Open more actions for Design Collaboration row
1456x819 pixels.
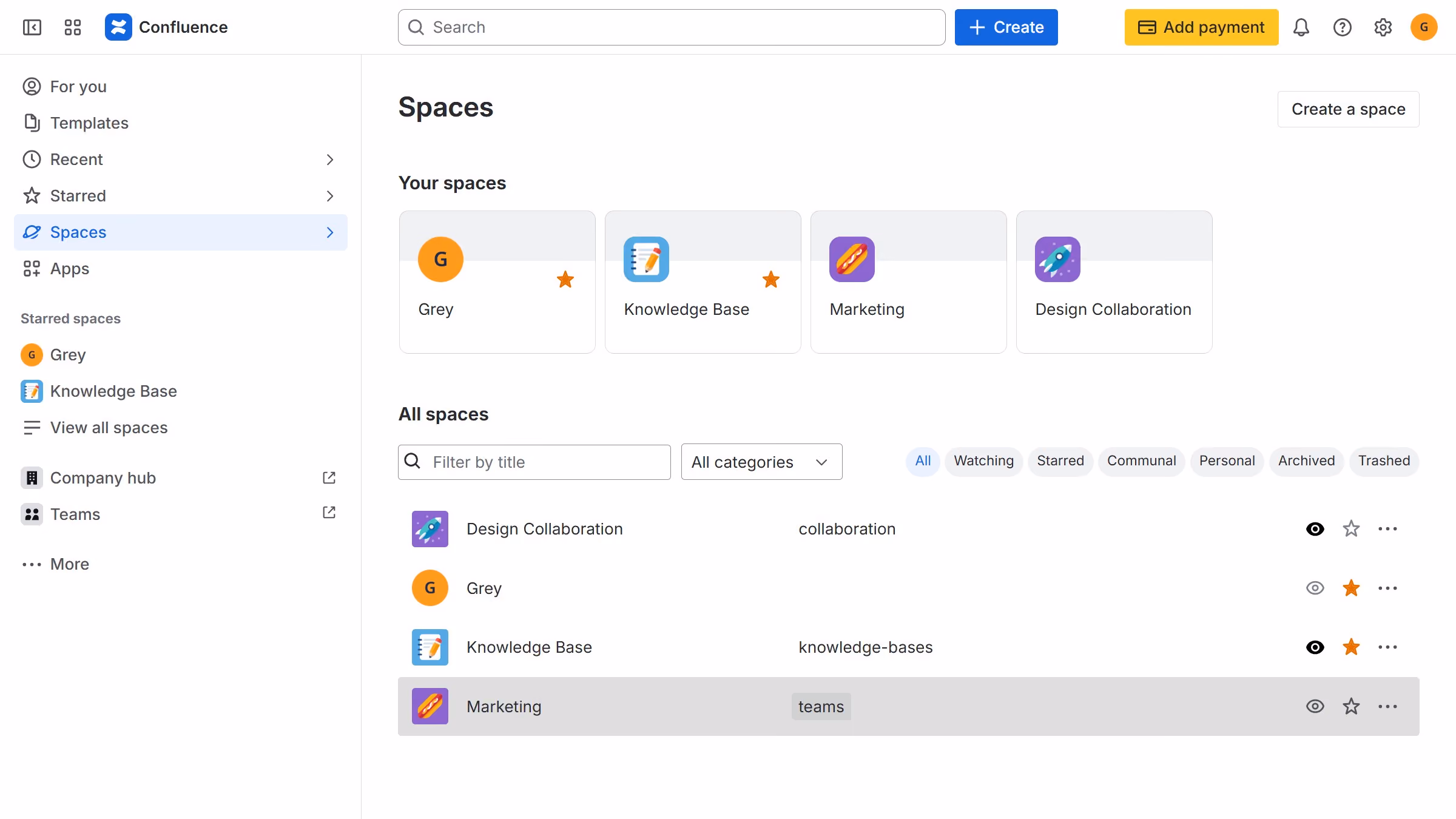coord(1387,529)
